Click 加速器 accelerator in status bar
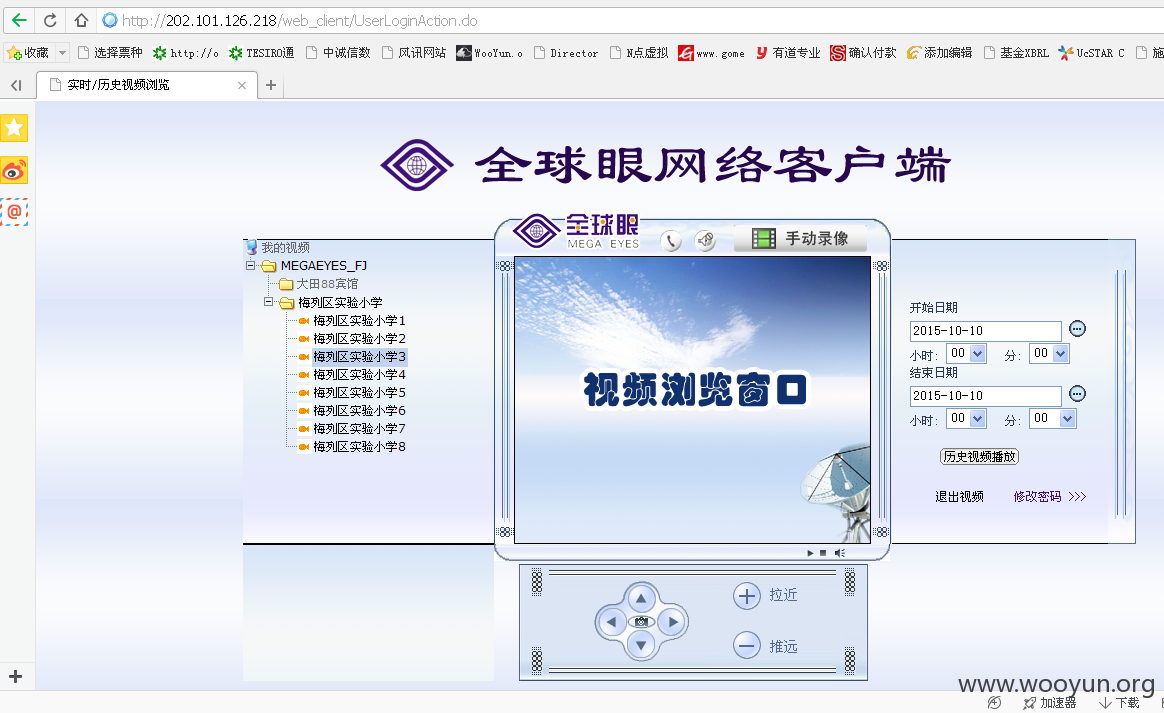Image resolution: width=1164 pixels, height=713 pixels. pyautogui.click(x=1050, y=703)
